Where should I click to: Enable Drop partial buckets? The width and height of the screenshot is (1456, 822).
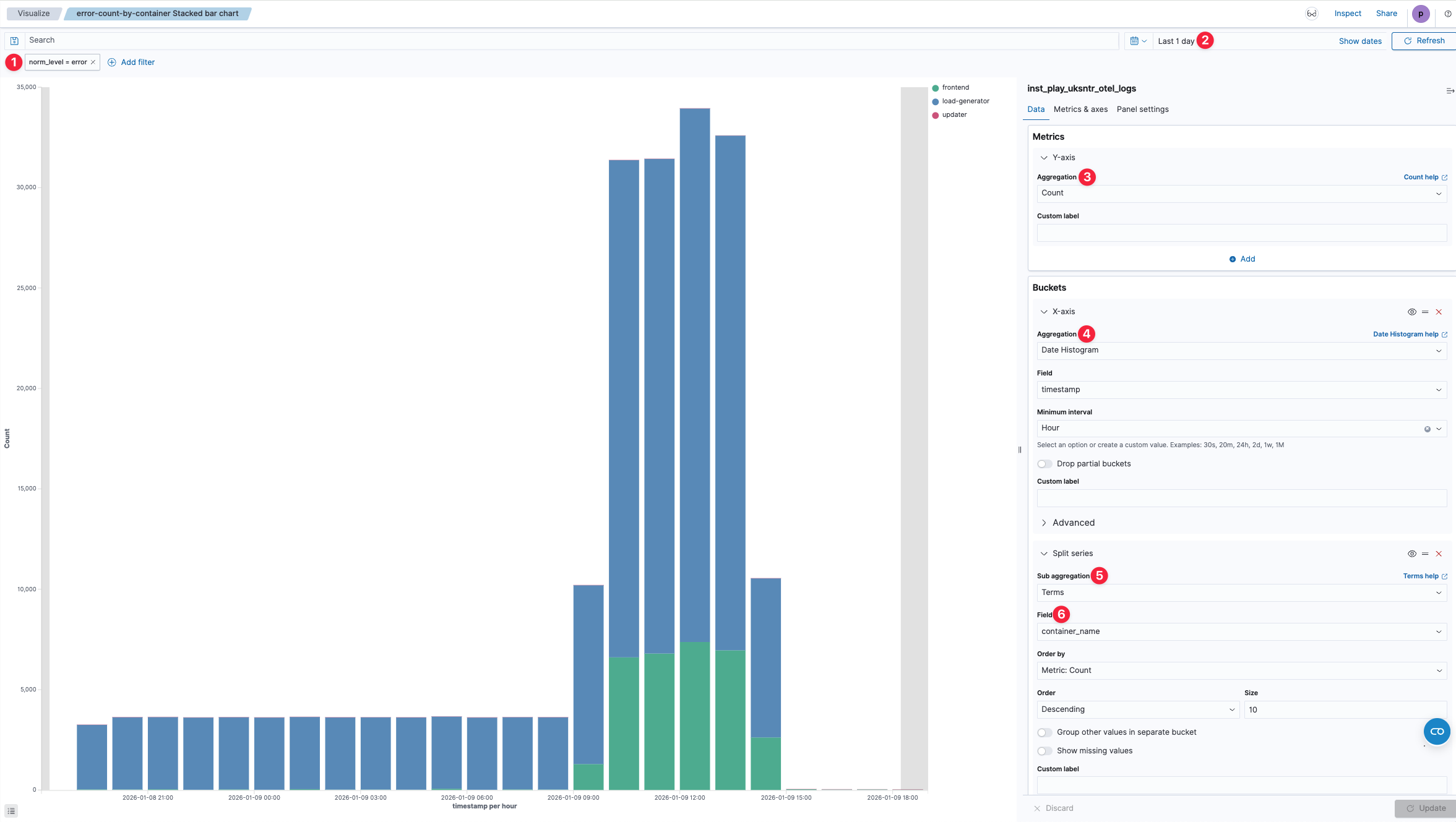click(1045, 463)
